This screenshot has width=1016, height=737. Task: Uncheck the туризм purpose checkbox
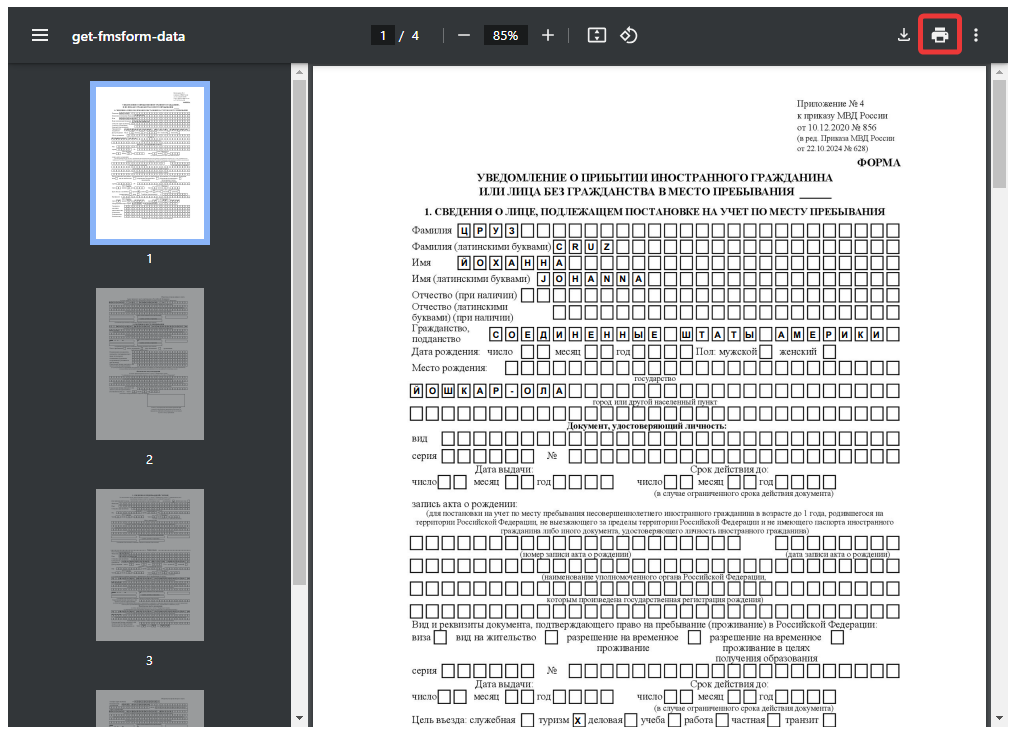point(579,720)
